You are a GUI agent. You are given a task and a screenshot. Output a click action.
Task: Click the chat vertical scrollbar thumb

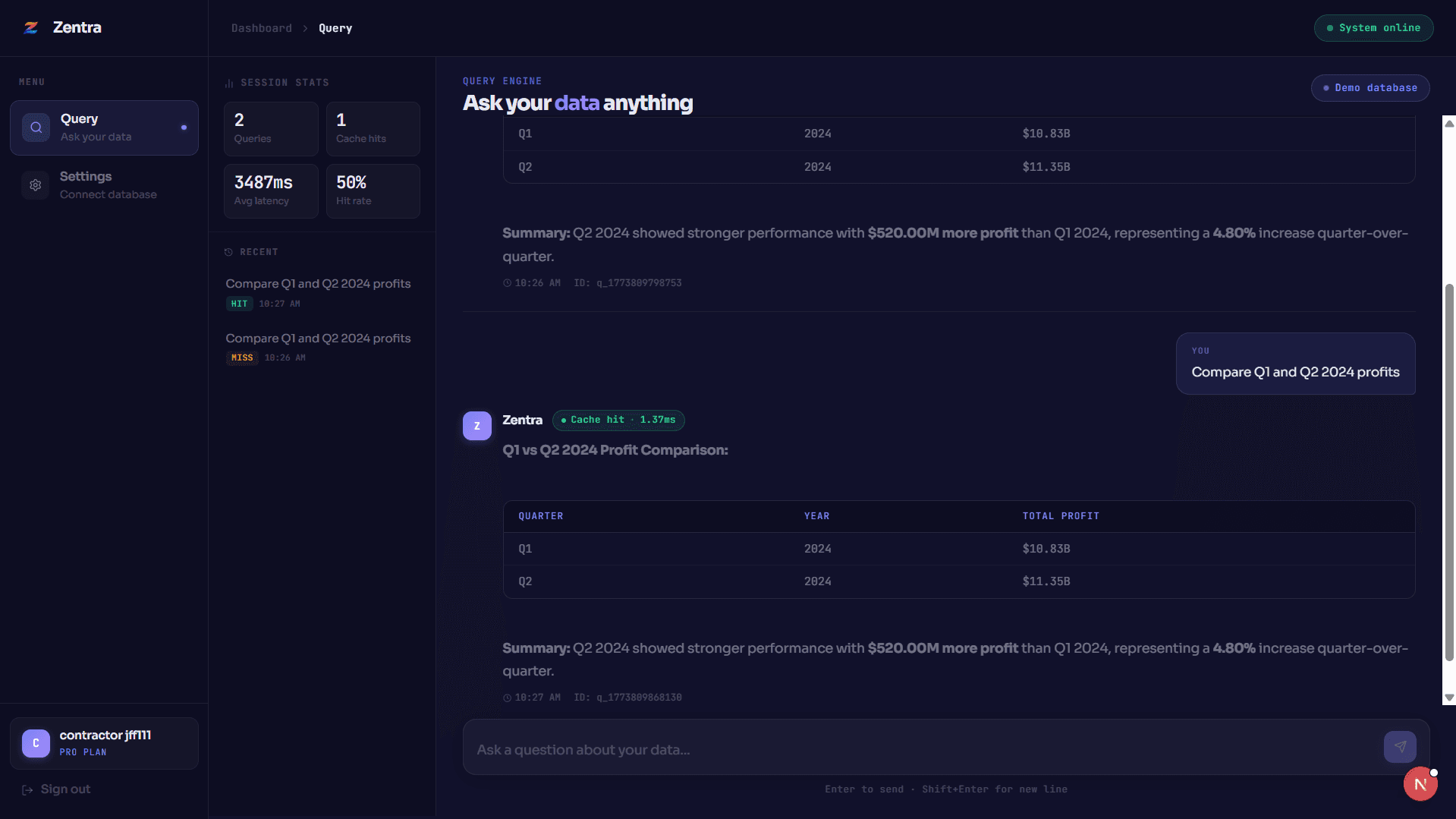click(x=1449, y=473)
